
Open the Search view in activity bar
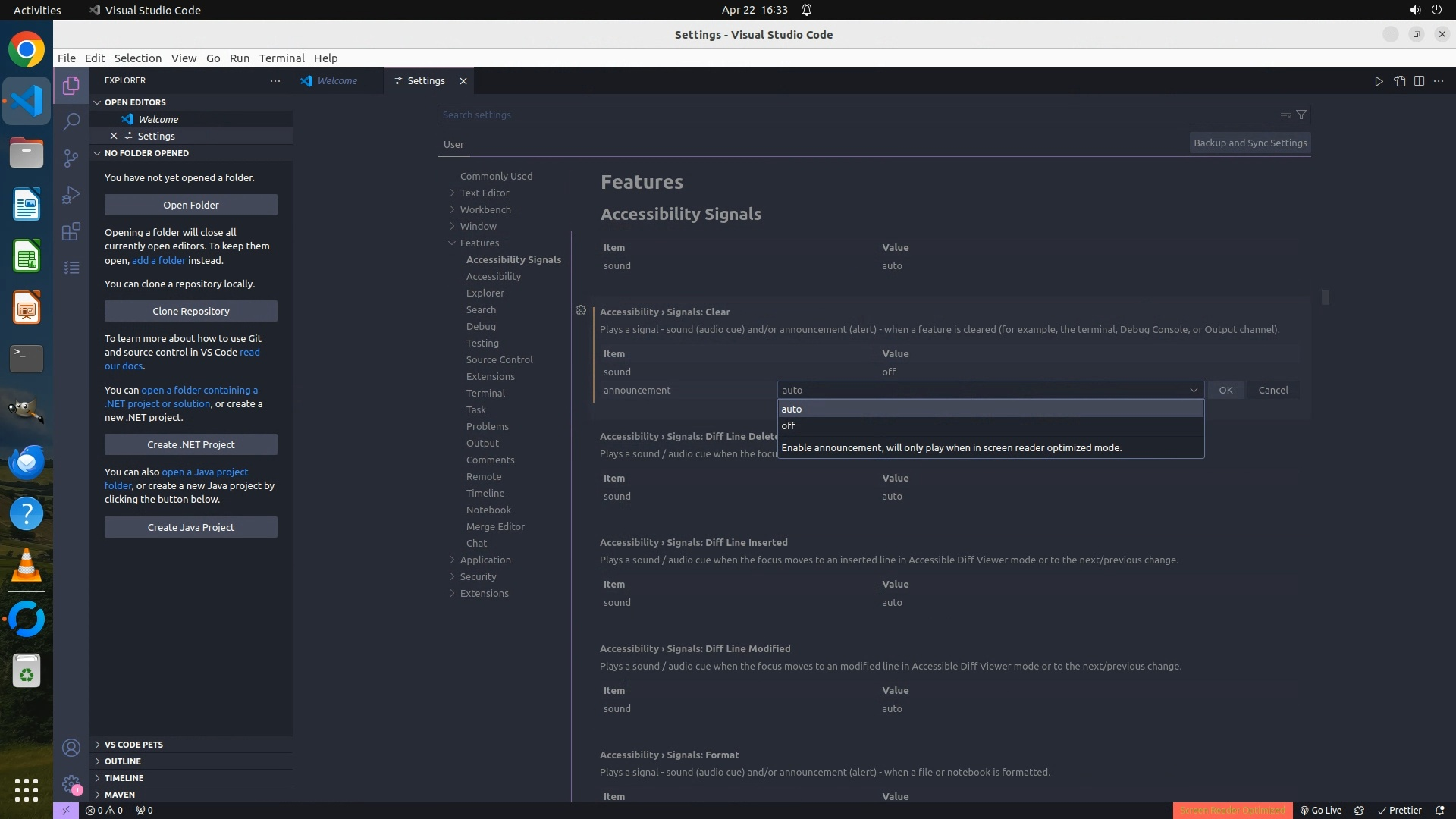tap(71, 121)
